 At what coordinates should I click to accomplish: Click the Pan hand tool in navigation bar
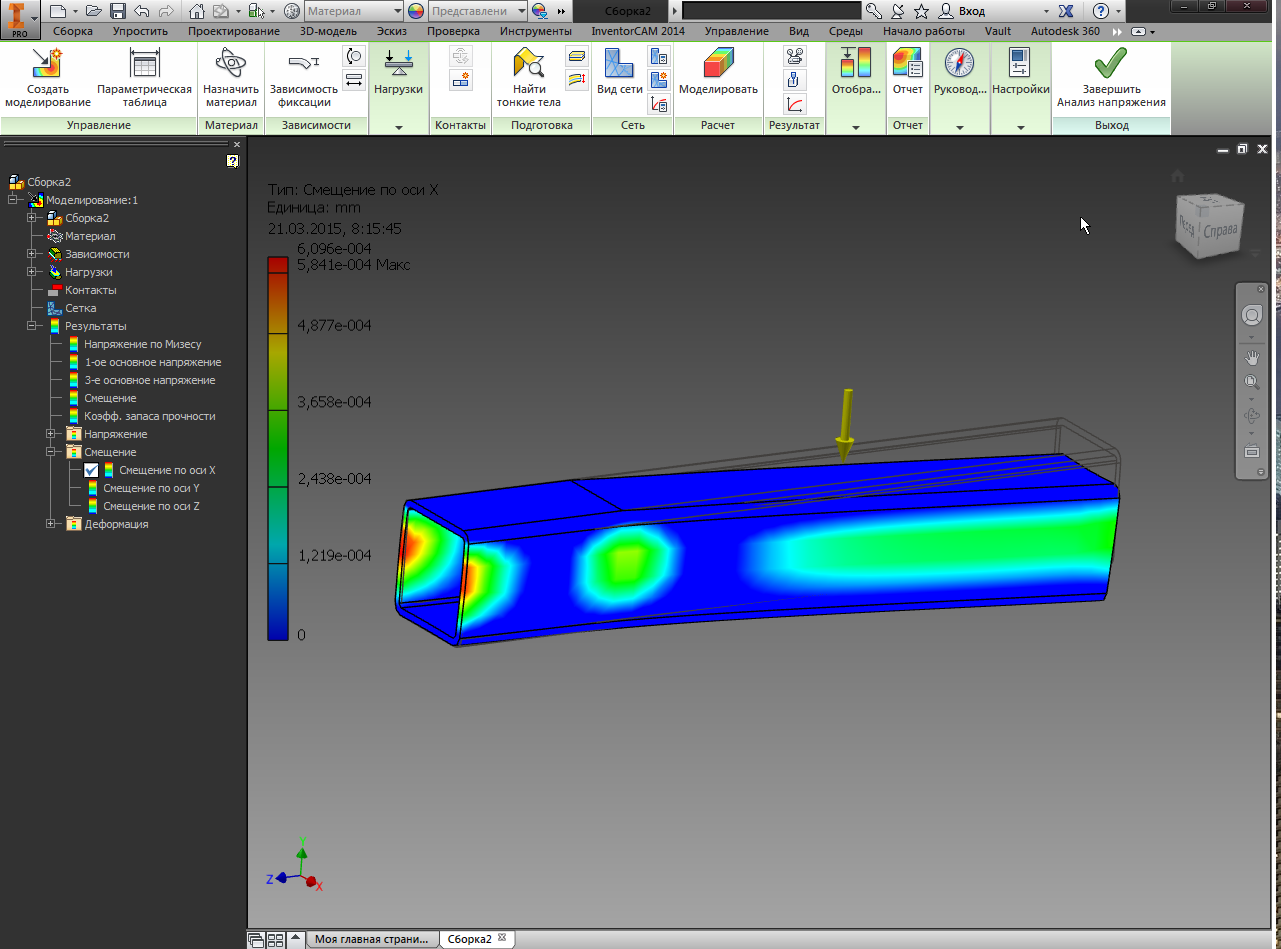click(1251, 357)
